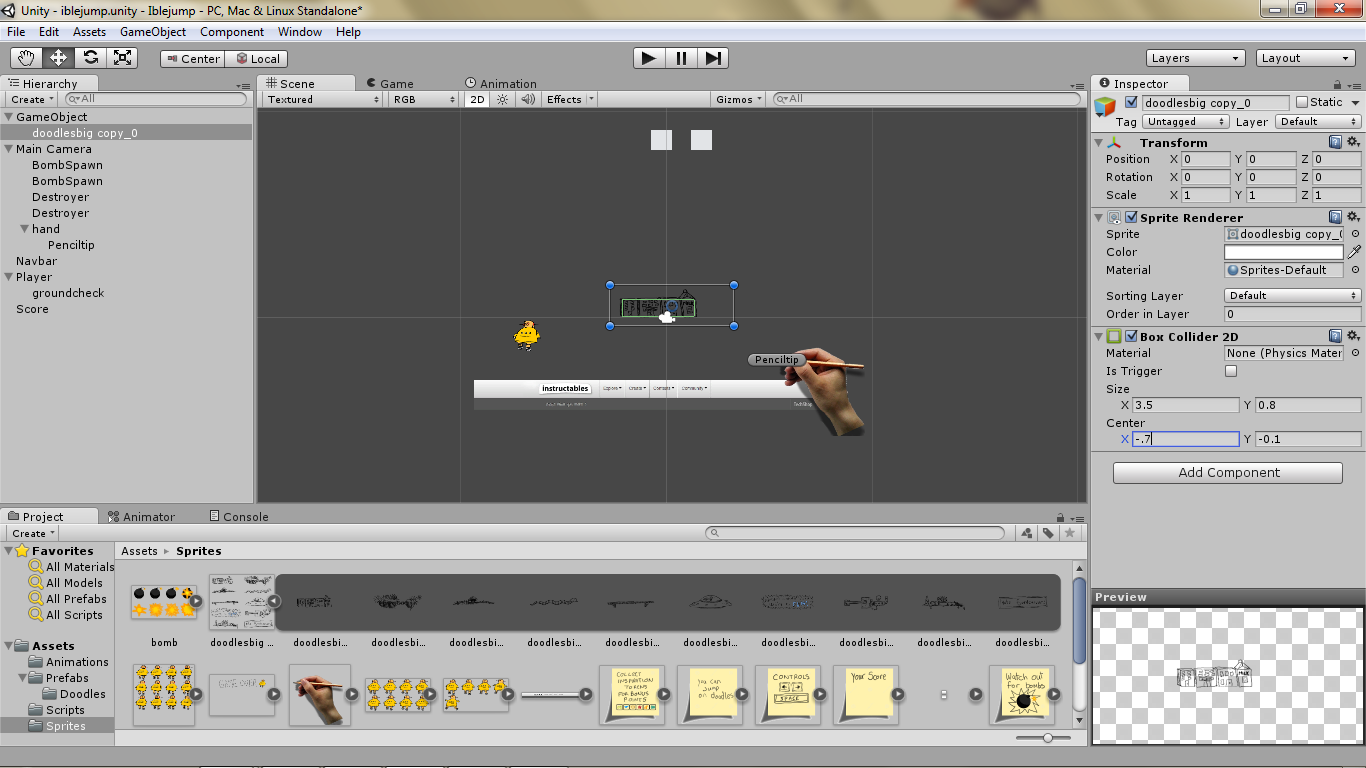Screen dimensions: 1366x768
Task: Open the Transform component gear menu
Action: point(1353,142)
